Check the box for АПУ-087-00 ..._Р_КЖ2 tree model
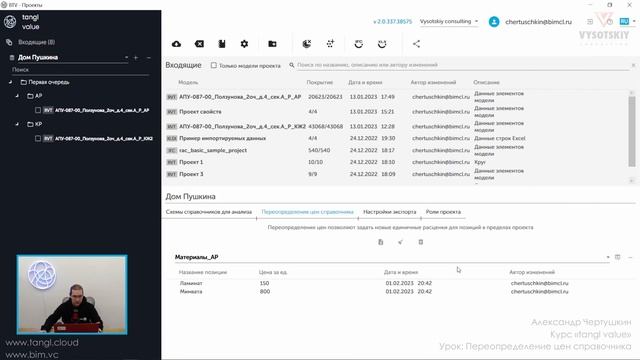Viewport: 640px width, 360px height. coord(38,138)
